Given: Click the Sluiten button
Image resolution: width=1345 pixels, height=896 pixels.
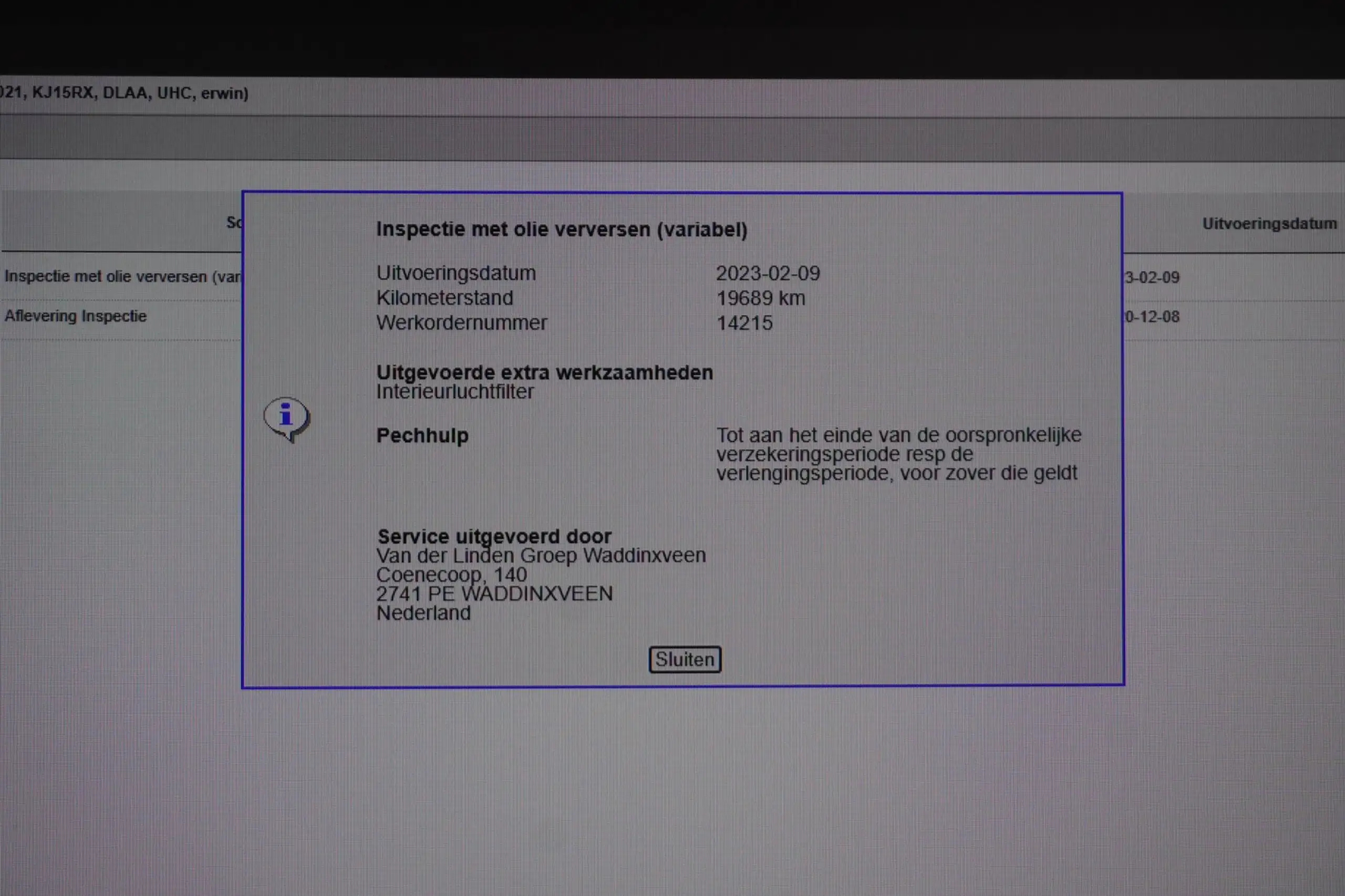Looking at the screenshot, I should click(684, 660).
